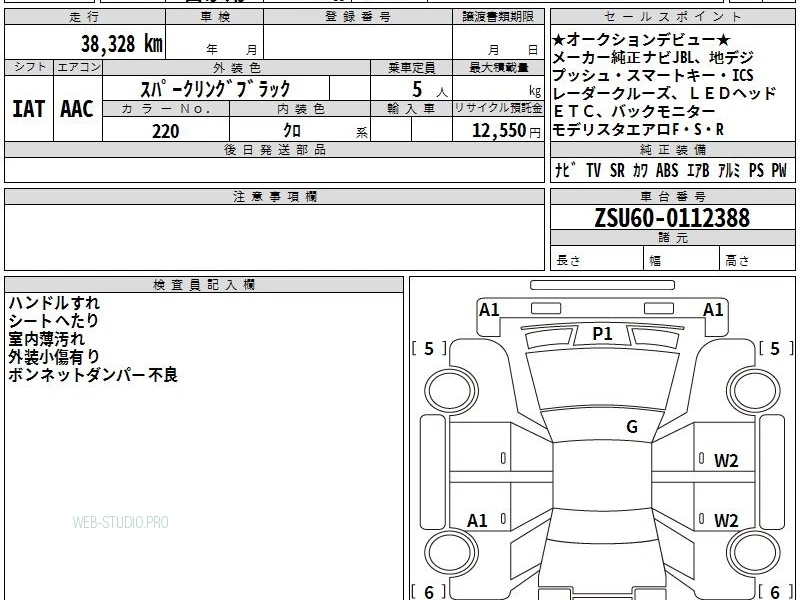Viewport: 800px width, 600px height.
Task: Click the 諸元 header
Action: (x=672, y=238)
